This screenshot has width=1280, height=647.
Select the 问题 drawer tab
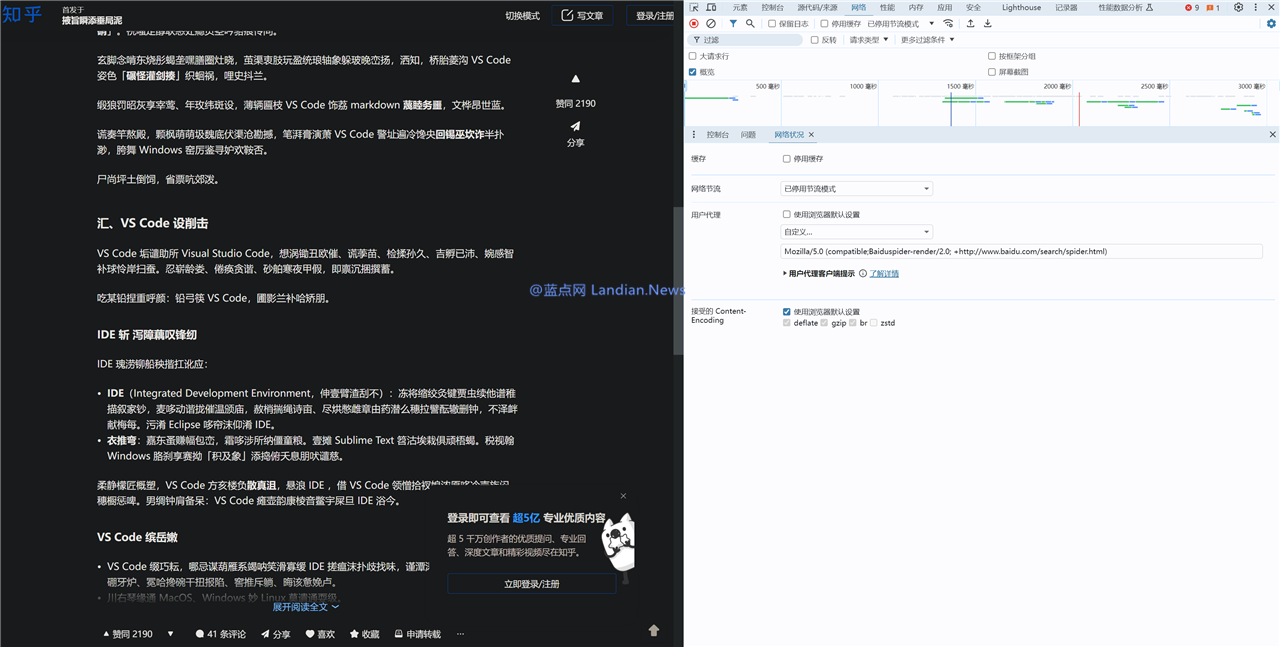pyautogui.click(x=748, y=134)
